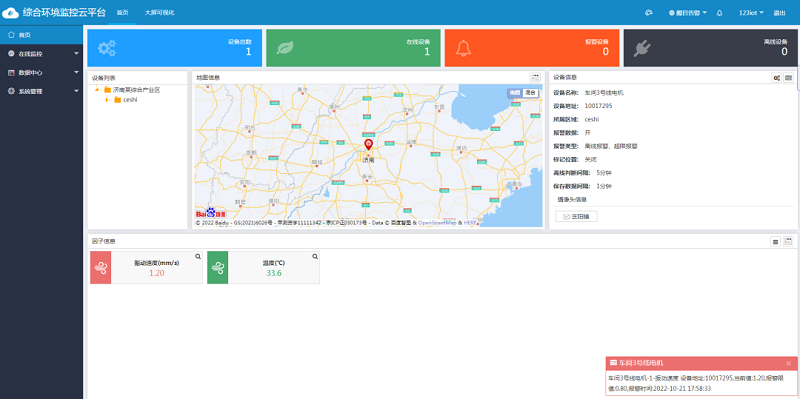
Task: Click the orange folder icon of ceshi
Action: coord(117,99)
